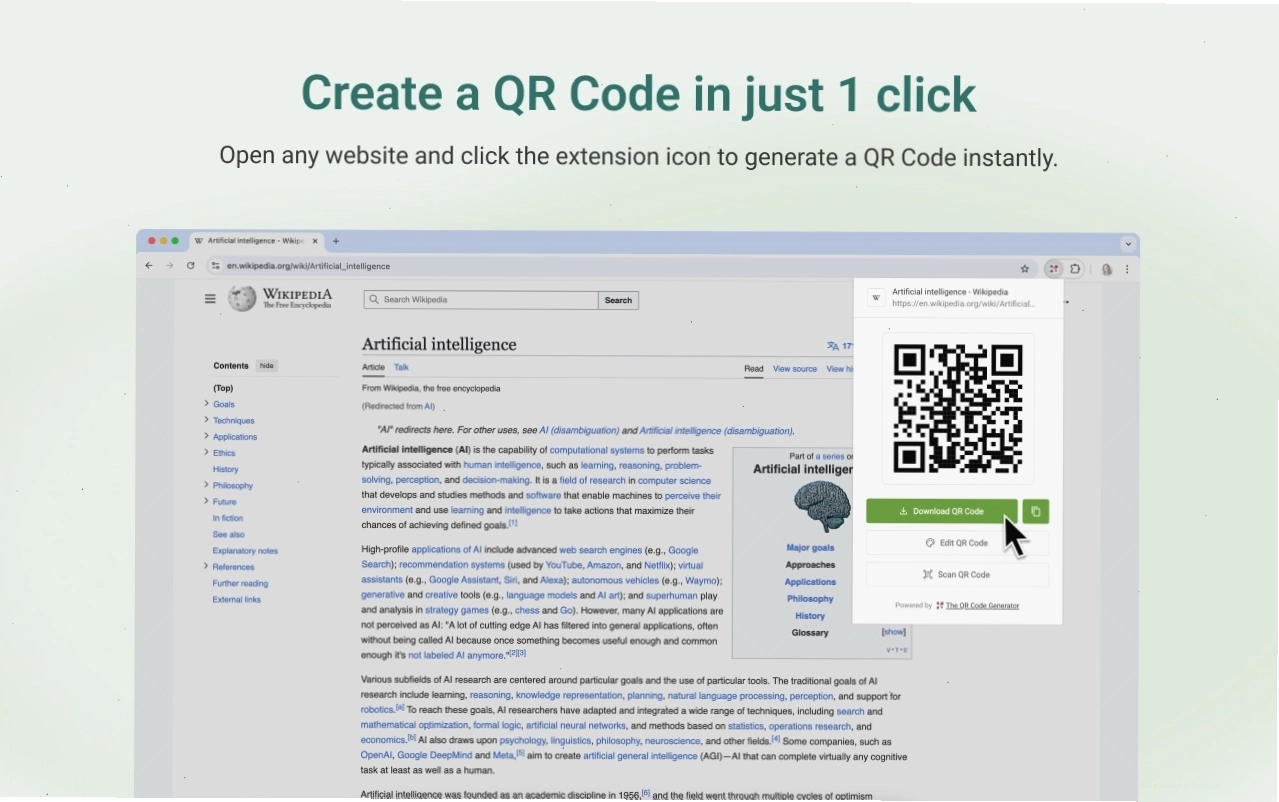Open the Extensions puzzle-piece menu
The width and height of the screenshot is (1279, 802).
pyautogui.click(x=1075, y=269)
